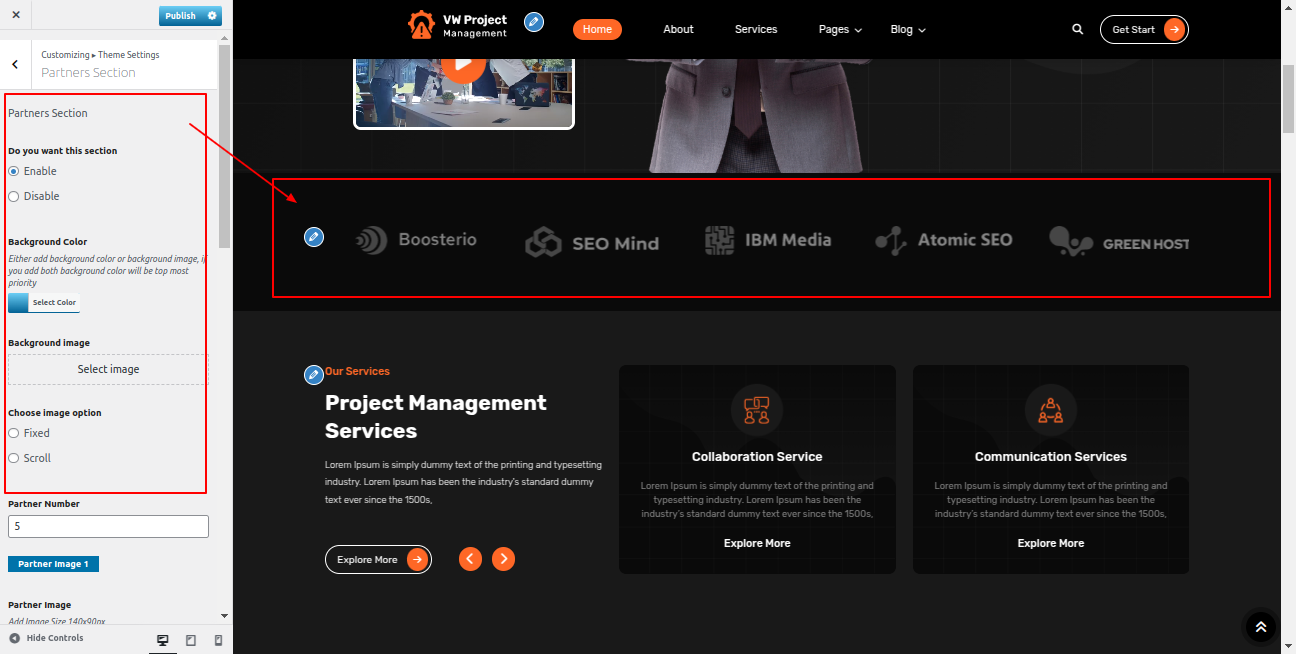This screenshot has width=1296, height=654.
Task: Switch to mobile preview device icon
Action: pyautogui.click(x=218, y=640)
